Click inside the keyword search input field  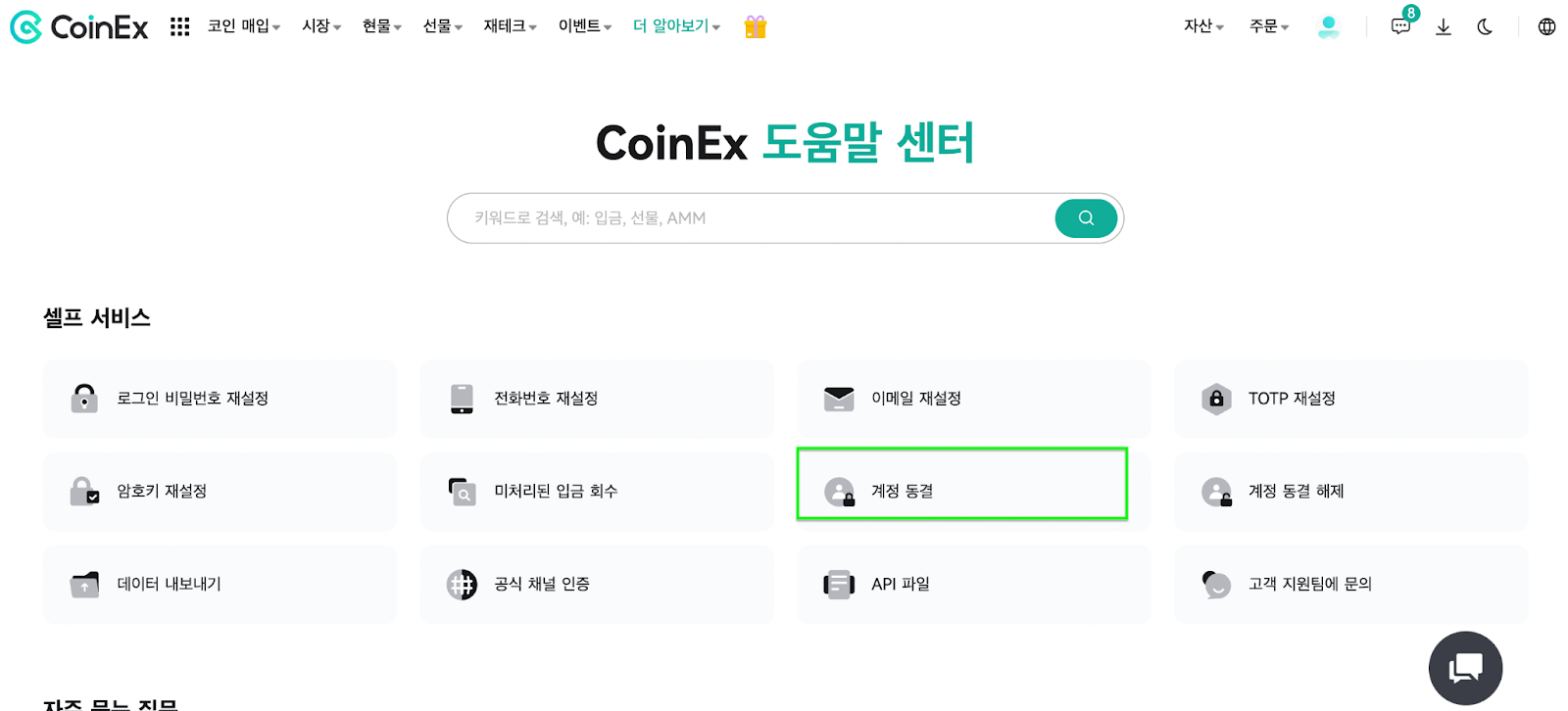click(x=735, y=217)
